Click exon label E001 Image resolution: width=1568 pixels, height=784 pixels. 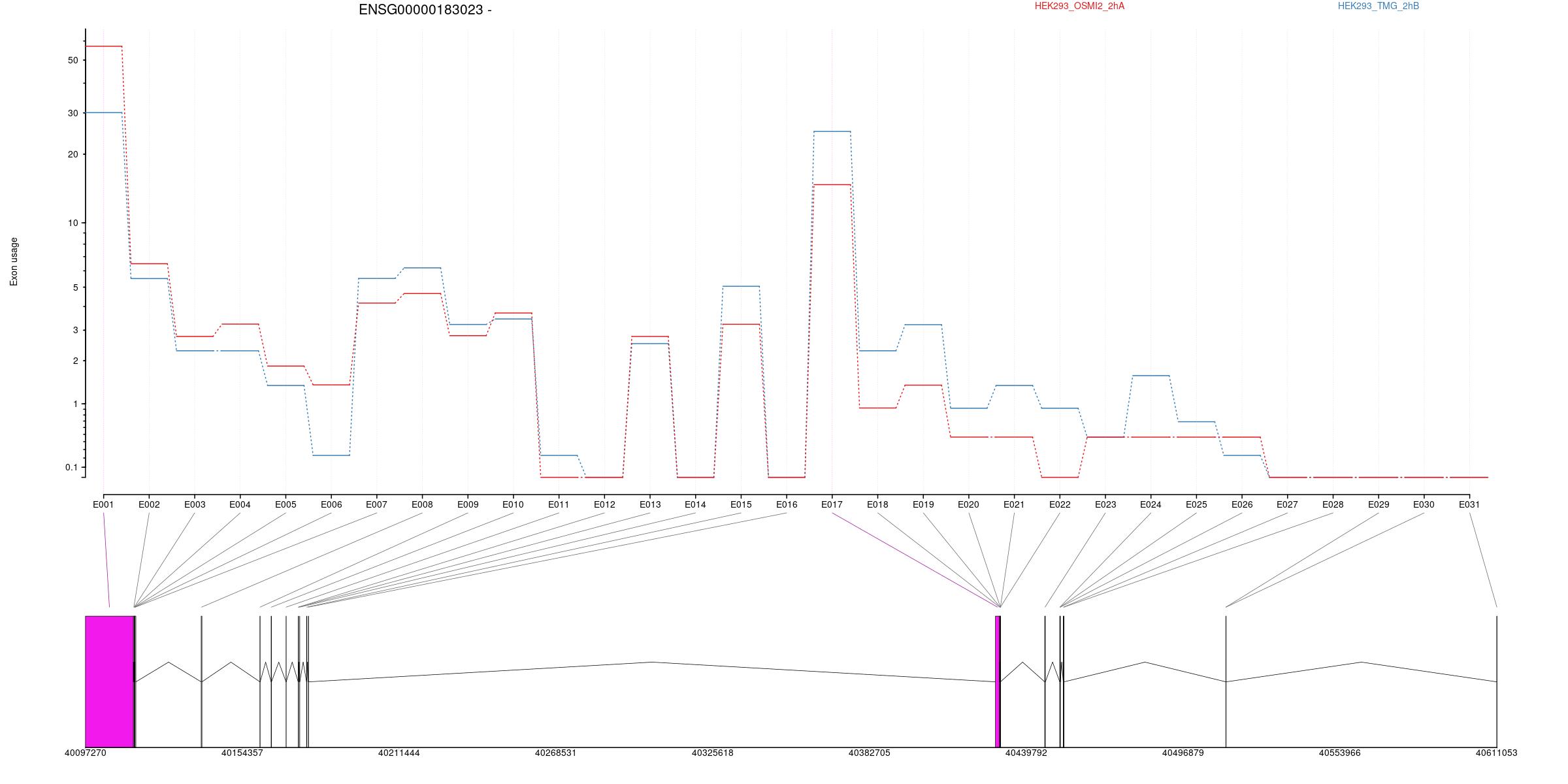(x=103, y=504)
